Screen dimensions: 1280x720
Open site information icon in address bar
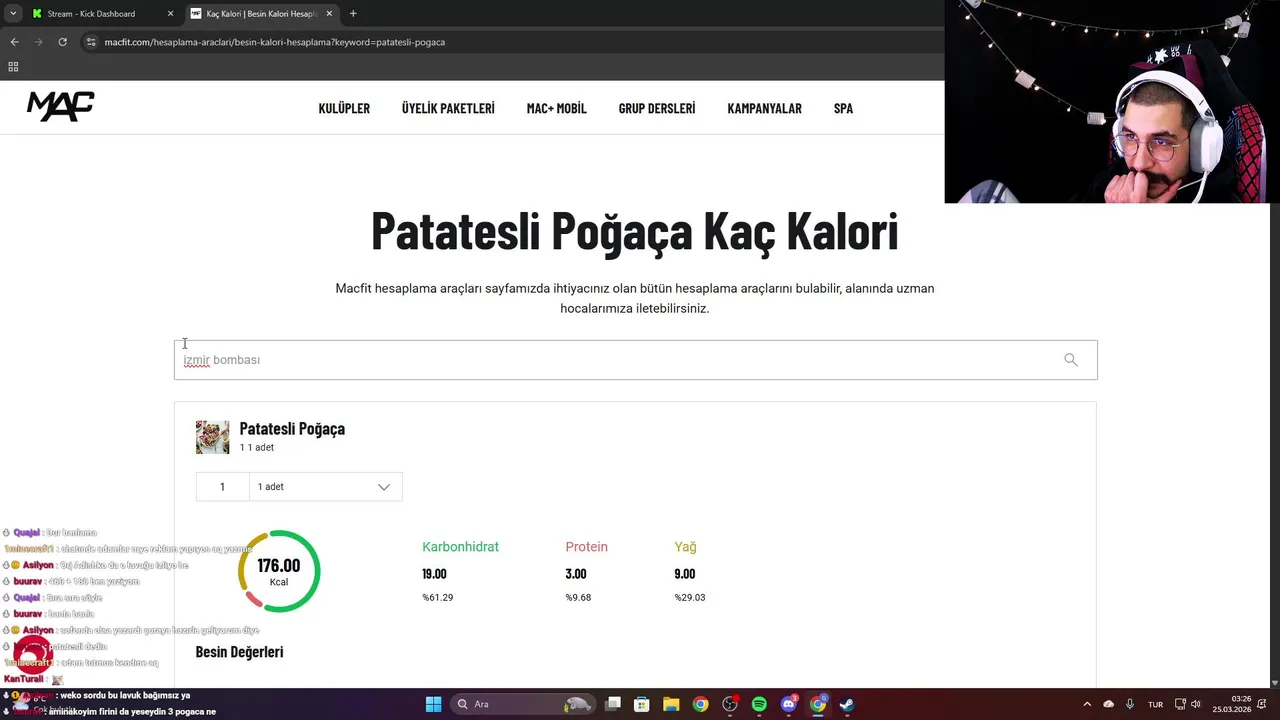pos(91,42)
